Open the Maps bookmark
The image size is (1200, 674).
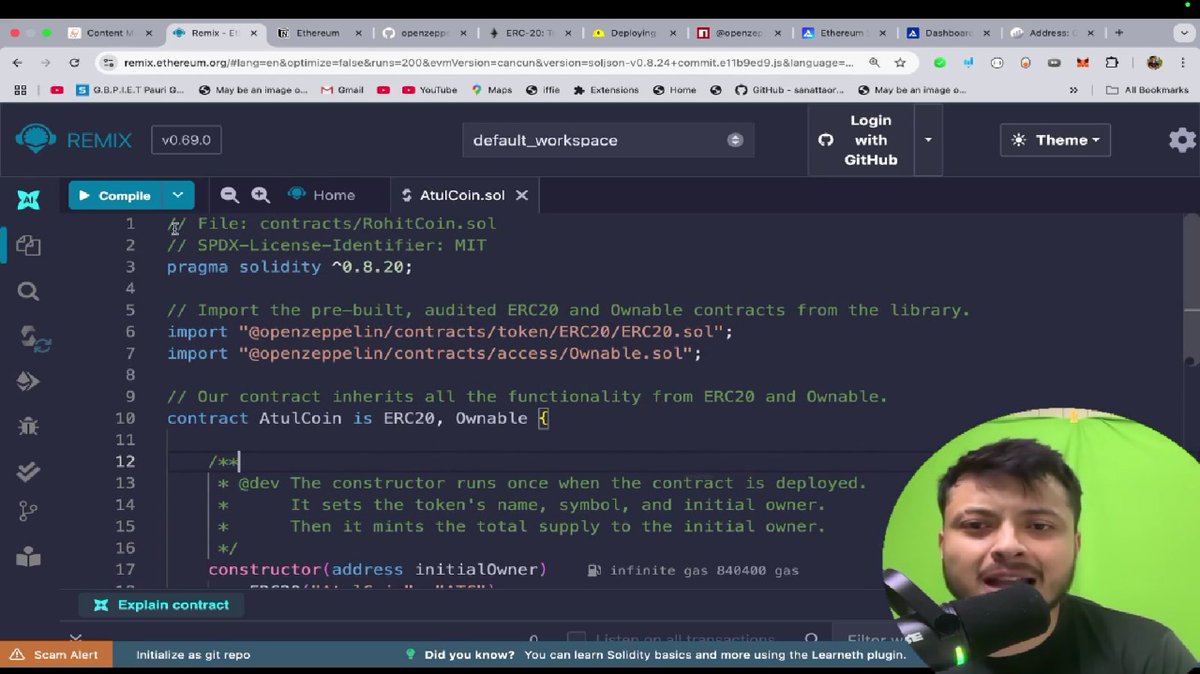[491, 90]
